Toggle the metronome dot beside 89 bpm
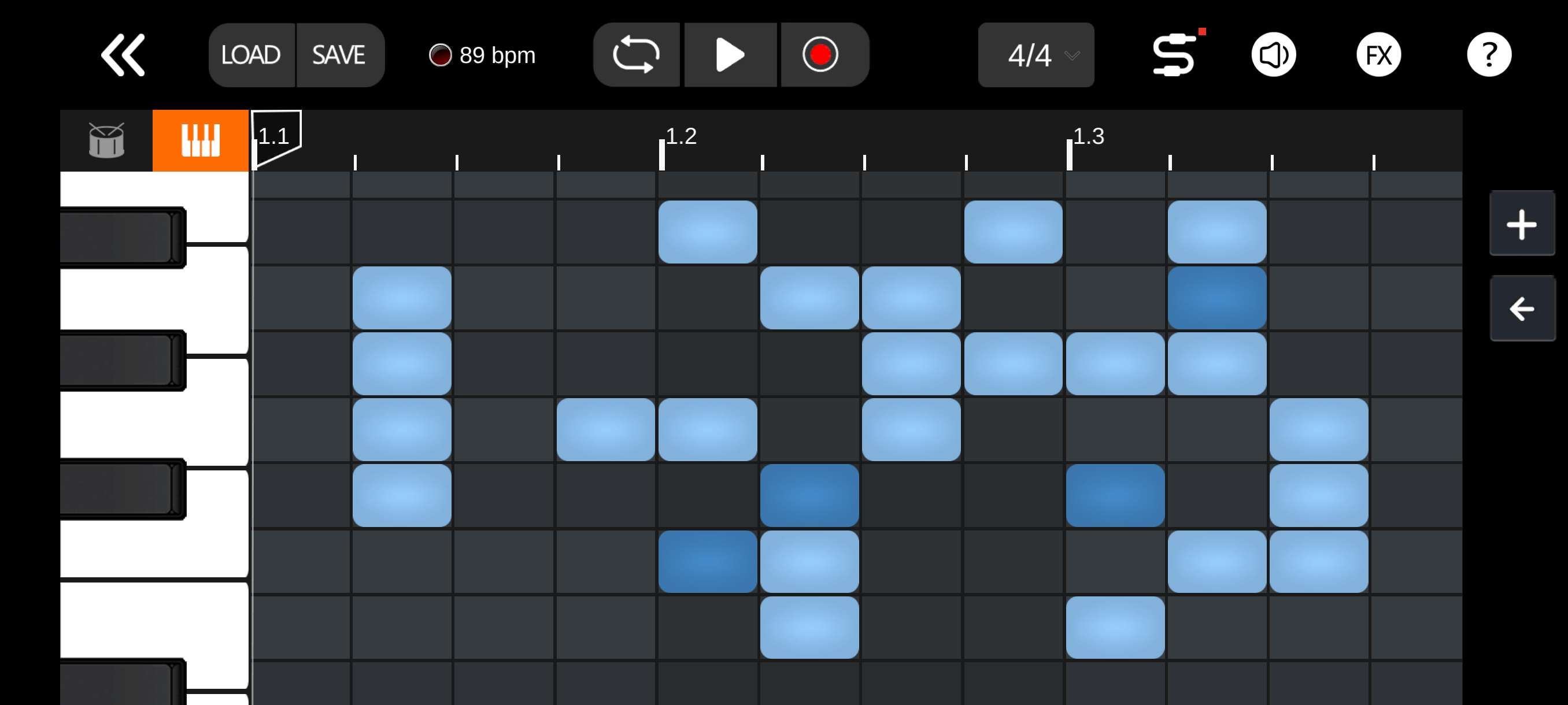Screen dimensions: 1568x705 (440, 55)
